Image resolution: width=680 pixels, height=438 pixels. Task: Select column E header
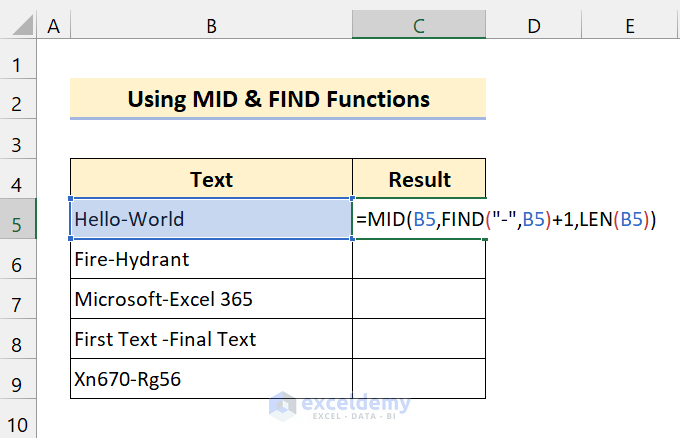click(630, 24)
